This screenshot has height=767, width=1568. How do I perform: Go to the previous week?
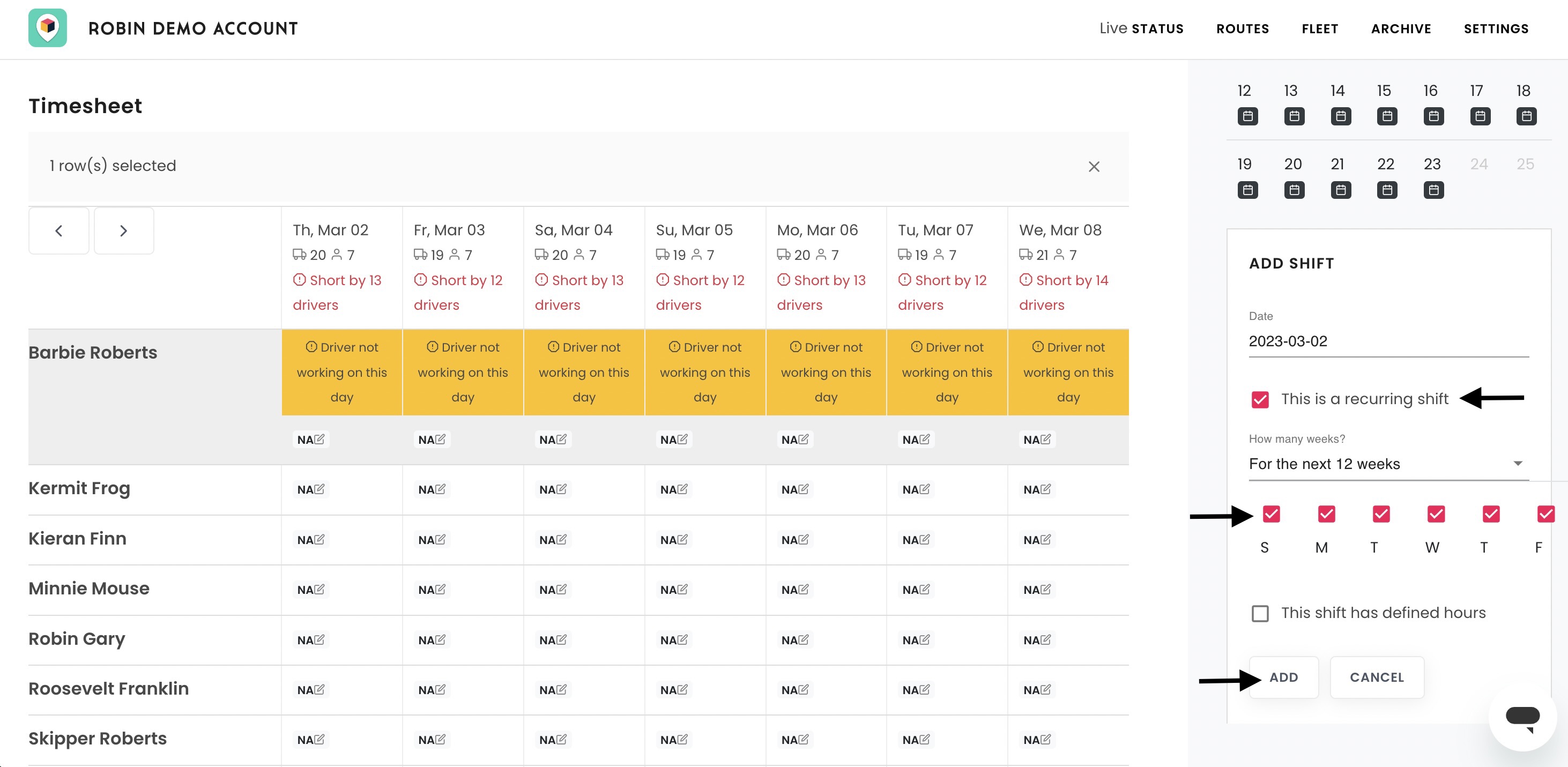click(59, 230)
